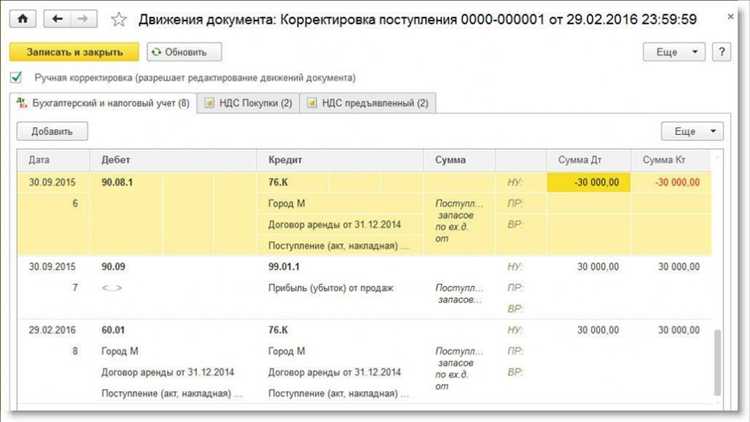Viewport: 750px width, 422px height.
Task: Switch to 'Бухгалтерский и налоговый учет (8)' tab
Action: tap(103, 103)
